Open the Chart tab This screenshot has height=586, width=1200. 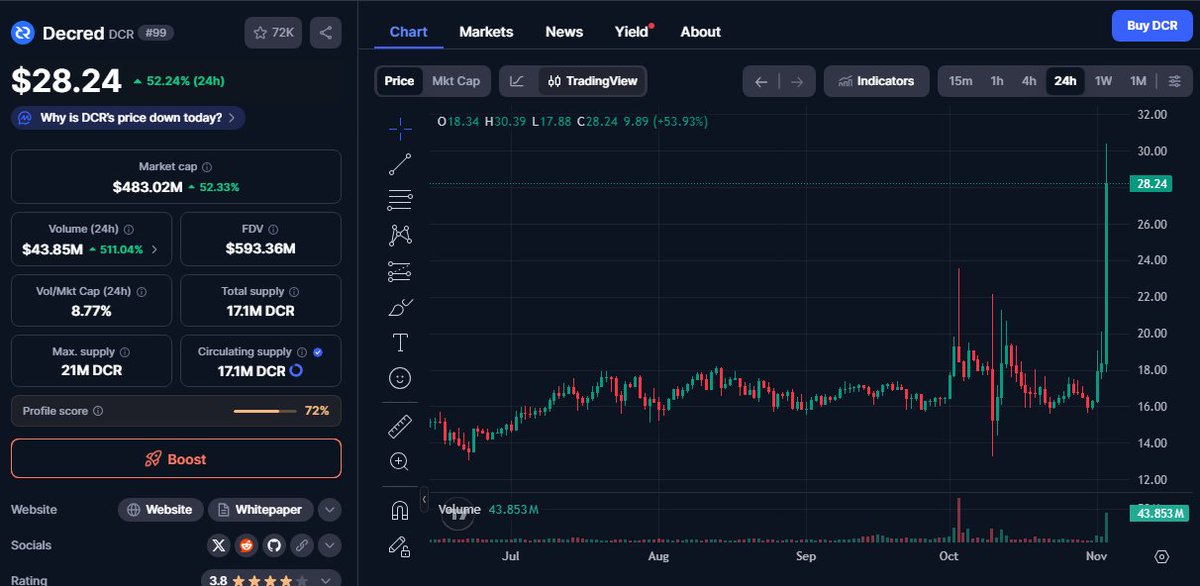(408, 32)
